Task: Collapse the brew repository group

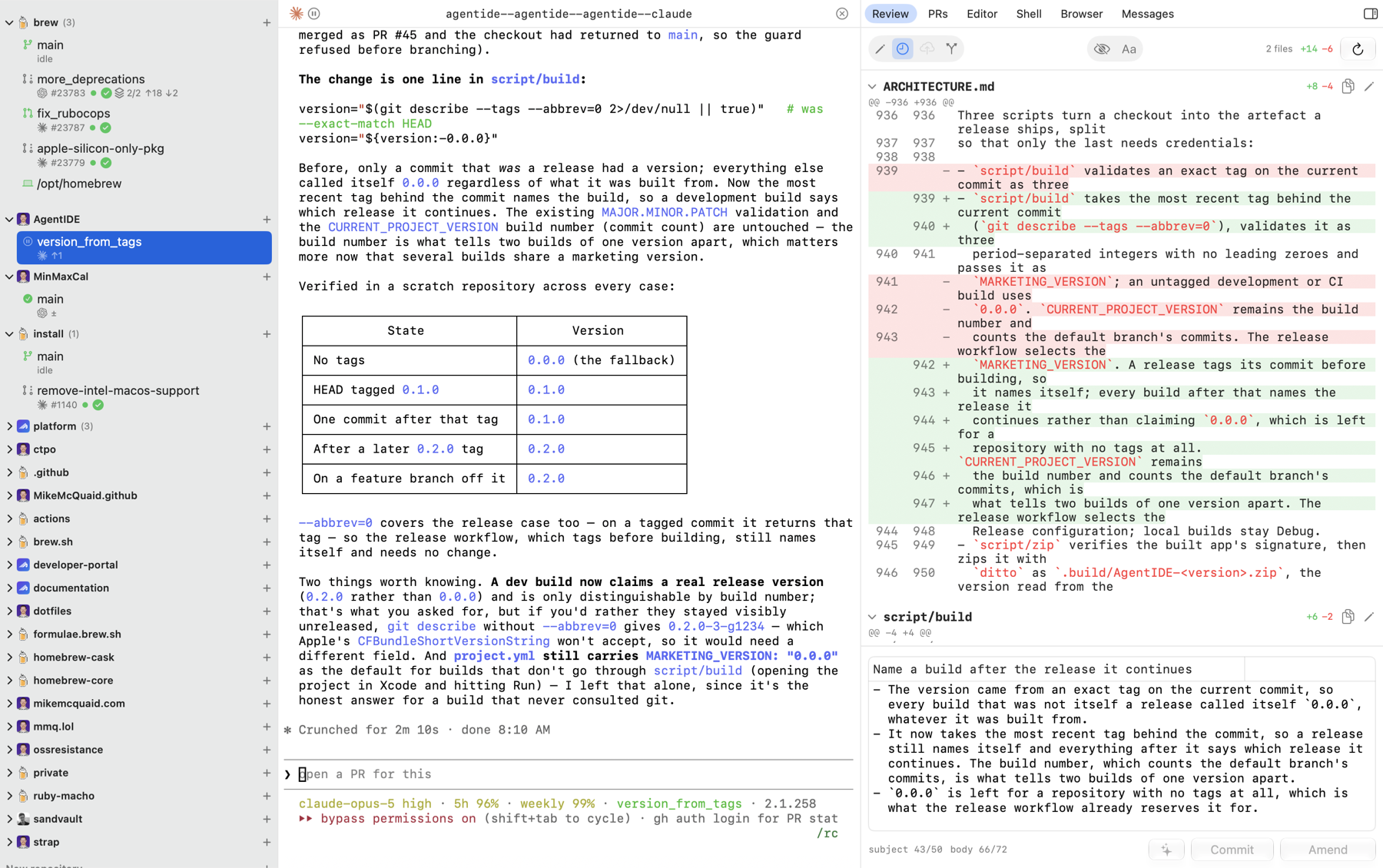Action: (x=9, y=23)
